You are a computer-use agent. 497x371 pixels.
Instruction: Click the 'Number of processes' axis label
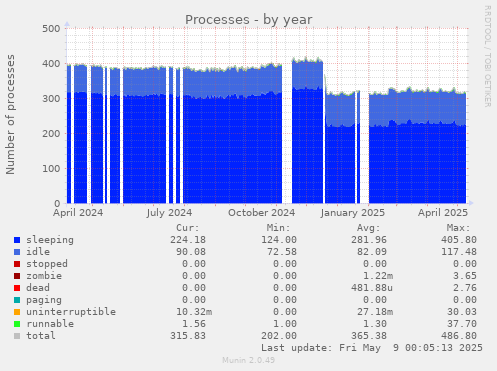(10, 114)
